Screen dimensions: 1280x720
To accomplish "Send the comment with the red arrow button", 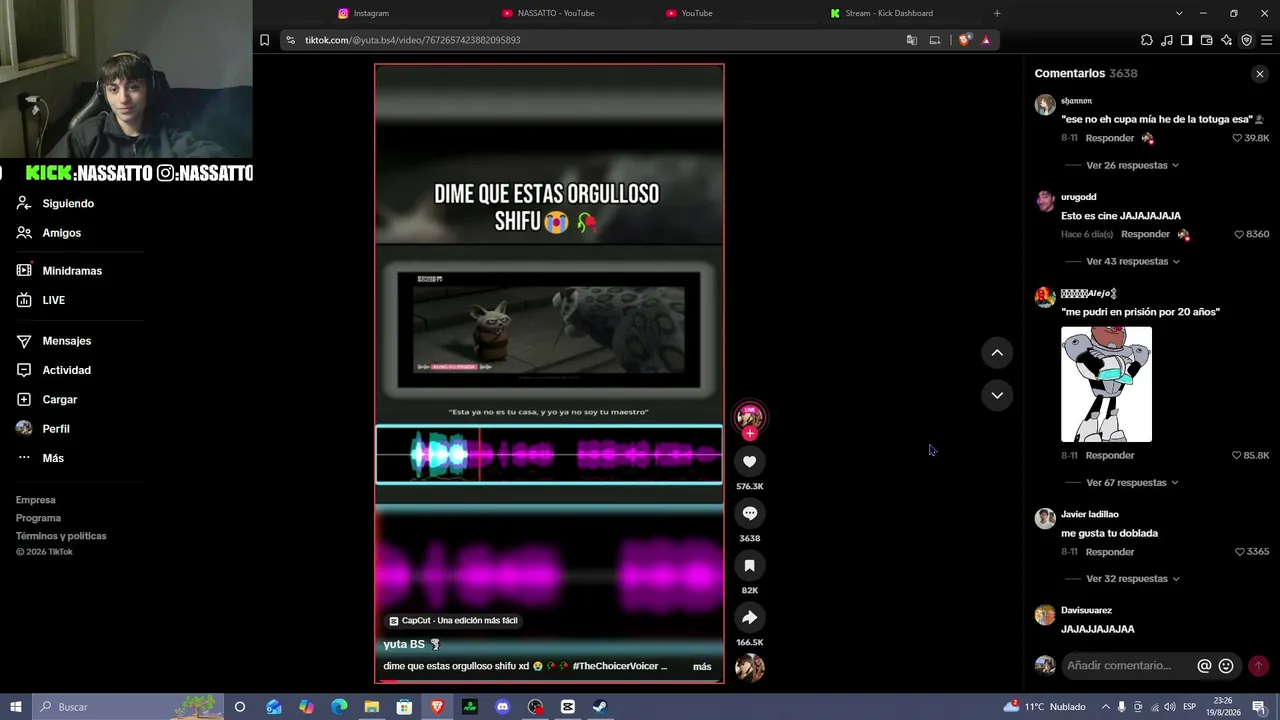I will (1258, 666).
